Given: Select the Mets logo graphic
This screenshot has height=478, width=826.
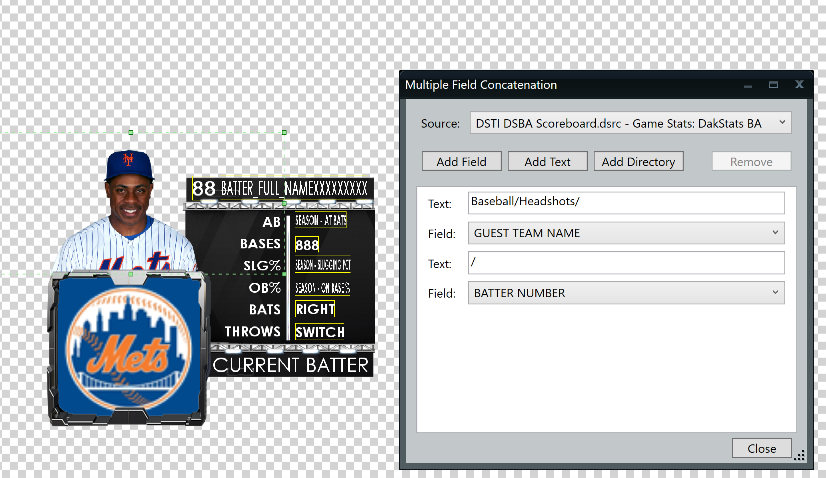Looking at the screenshot, I should pos(128,349).
